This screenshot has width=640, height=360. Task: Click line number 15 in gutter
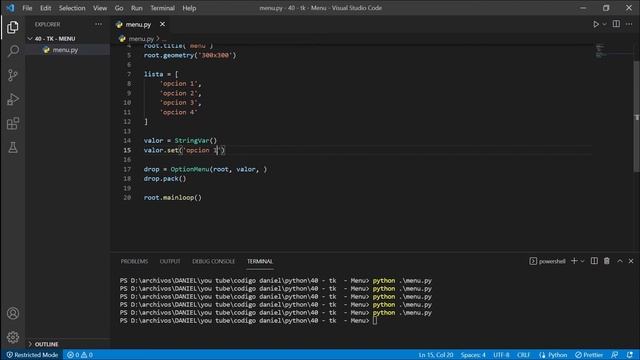127,150
